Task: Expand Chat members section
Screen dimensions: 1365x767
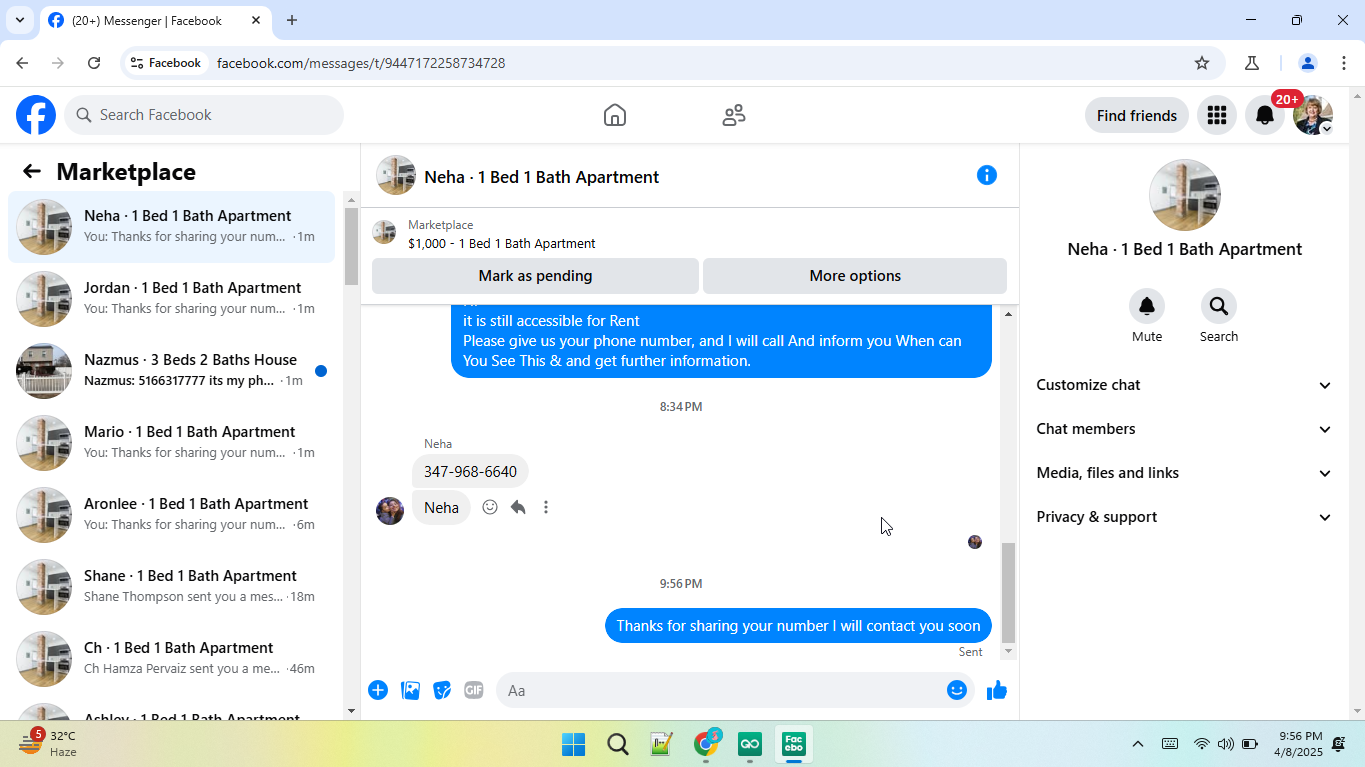Action: pos(1184,429)
